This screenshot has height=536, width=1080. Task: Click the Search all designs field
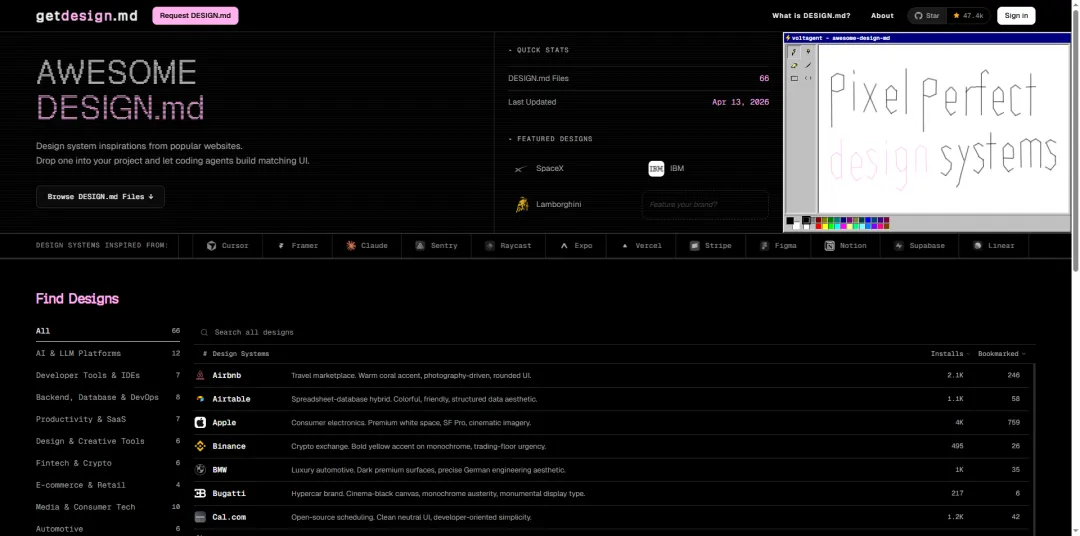point(614,332)
